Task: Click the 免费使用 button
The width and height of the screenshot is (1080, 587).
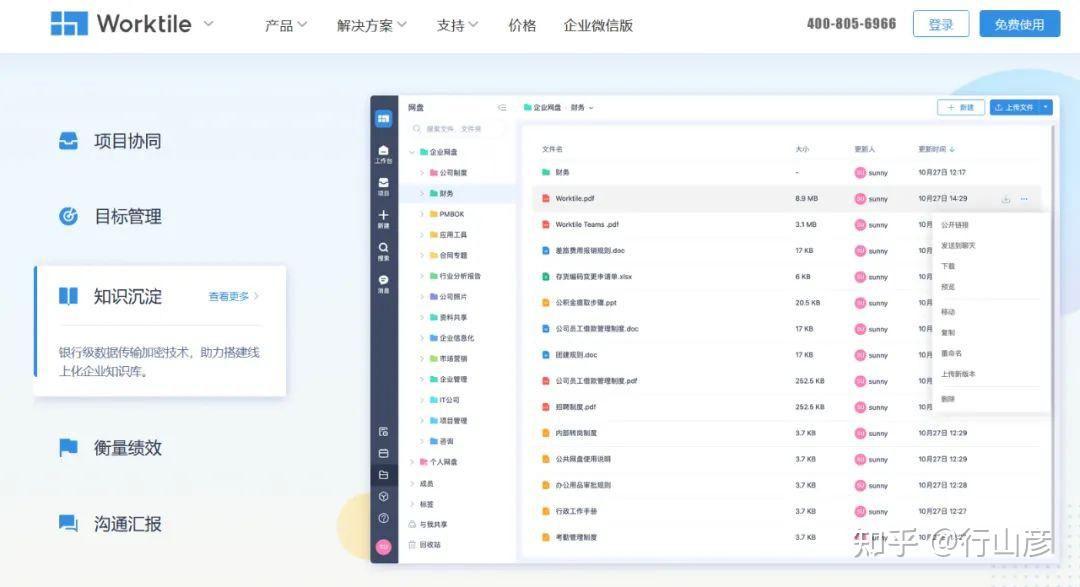Action: [x=1019, y=23]
